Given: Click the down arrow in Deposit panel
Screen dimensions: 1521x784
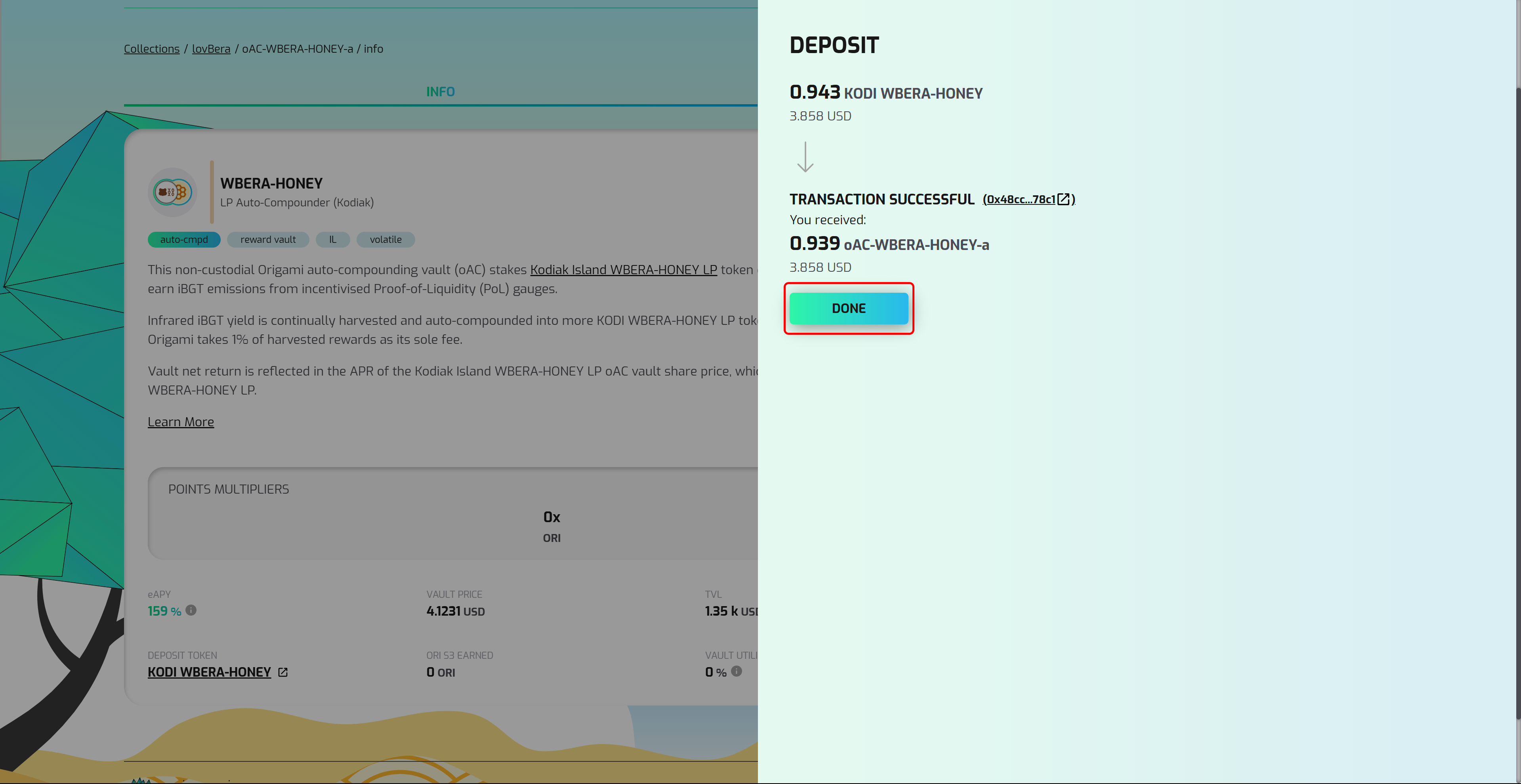Looking at the screenshot, I should point(805,157).
